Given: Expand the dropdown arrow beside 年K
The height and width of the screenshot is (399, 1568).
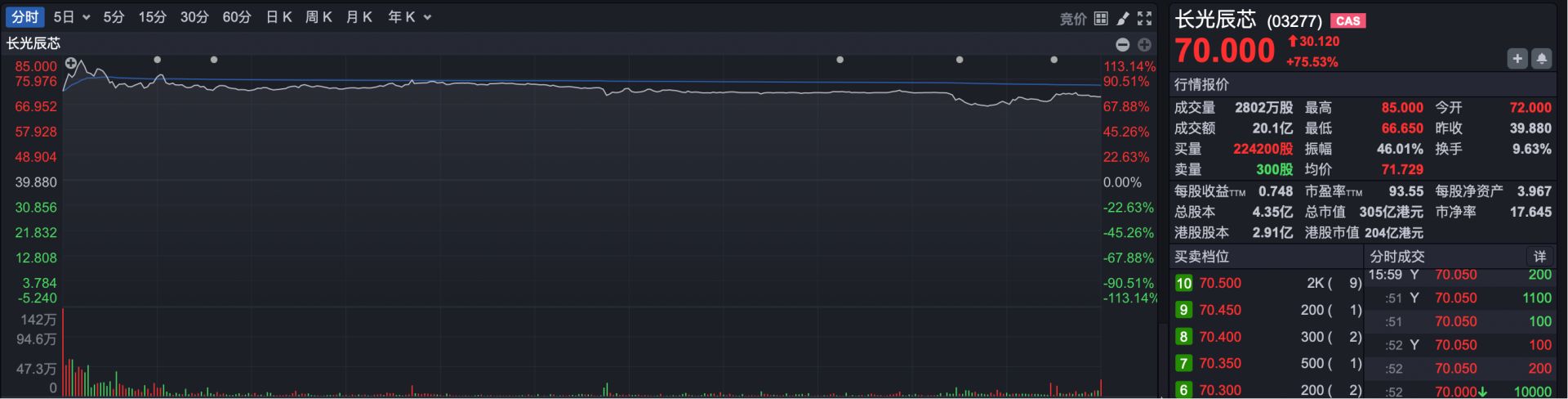Looking at the screenshot, I should pyautogui.click(x=427, y=17).
